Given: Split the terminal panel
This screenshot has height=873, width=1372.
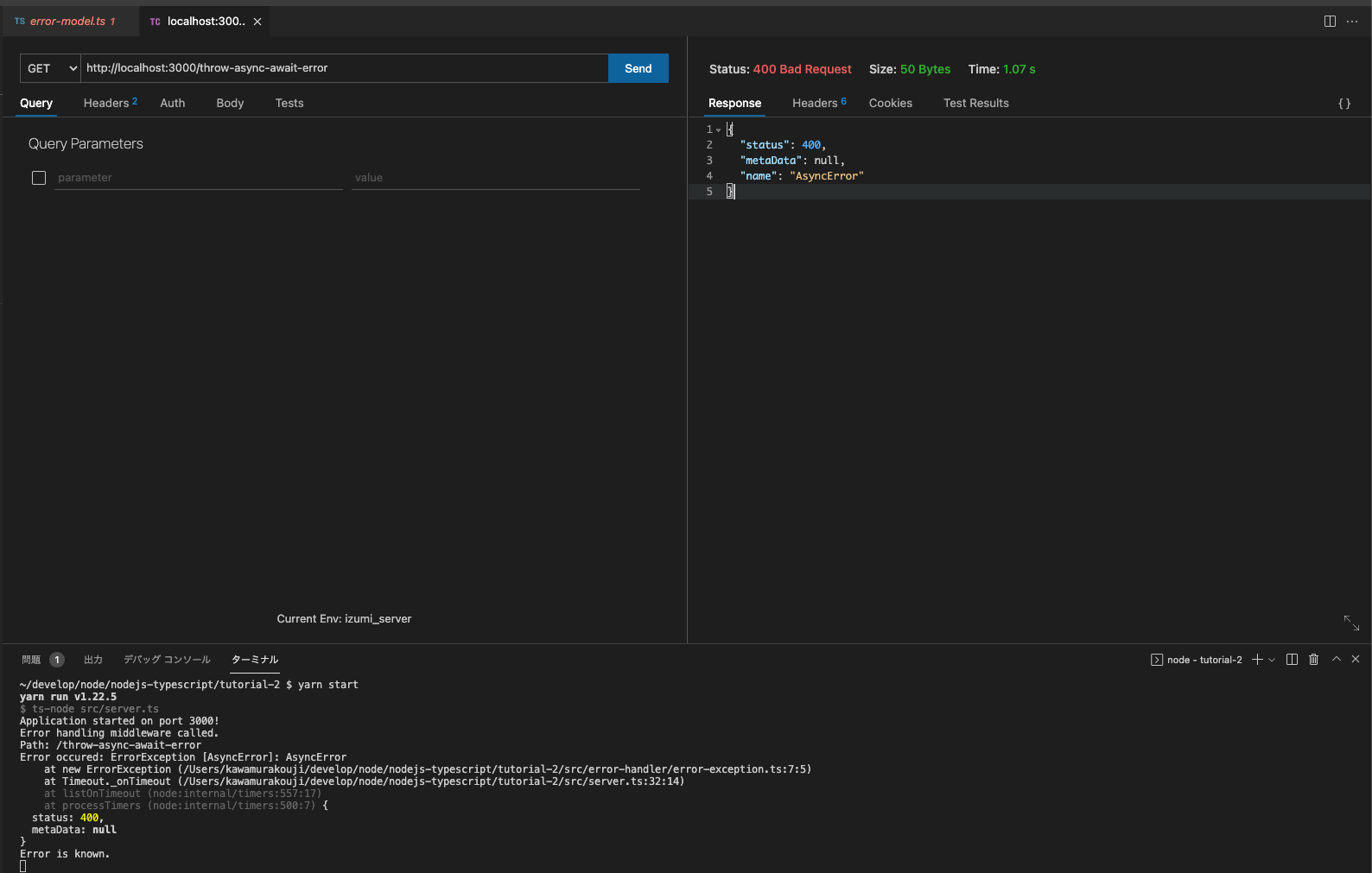Looking at the screenshot, I should tap(1292, 660).
